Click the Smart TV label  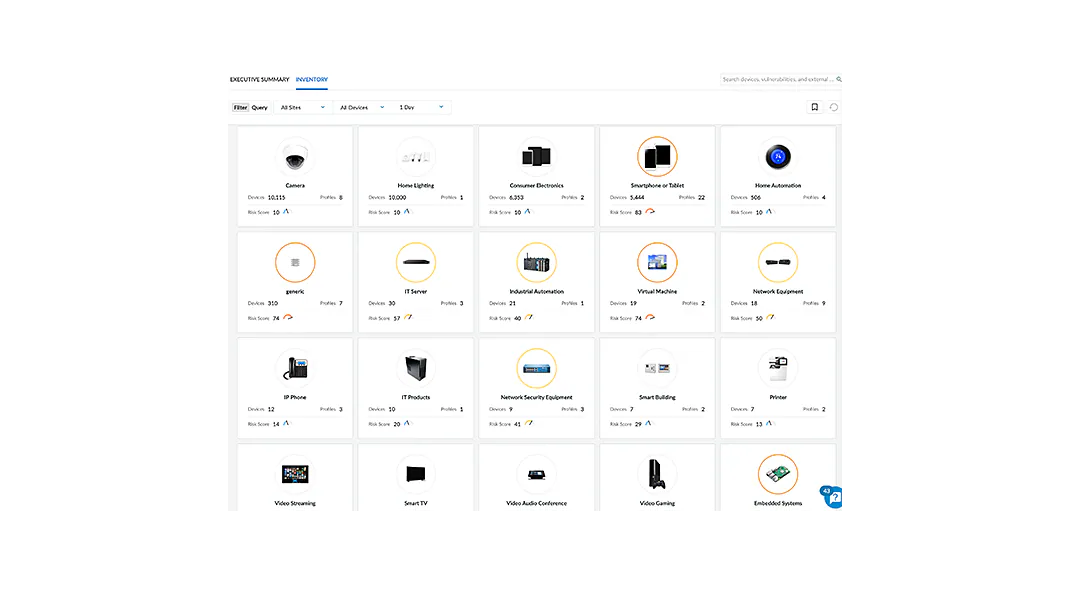(x=416, y=503)
